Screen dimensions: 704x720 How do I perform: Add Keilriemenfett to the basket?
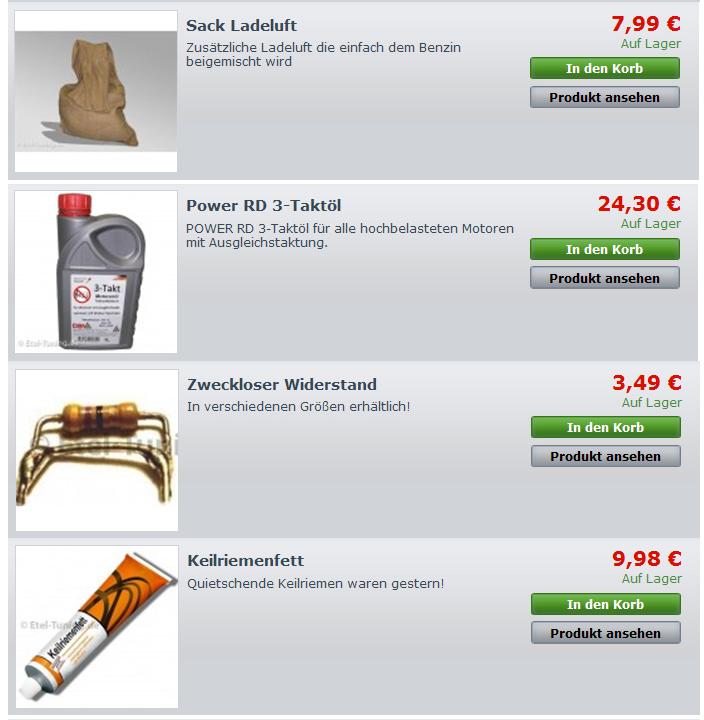point(606,604)
